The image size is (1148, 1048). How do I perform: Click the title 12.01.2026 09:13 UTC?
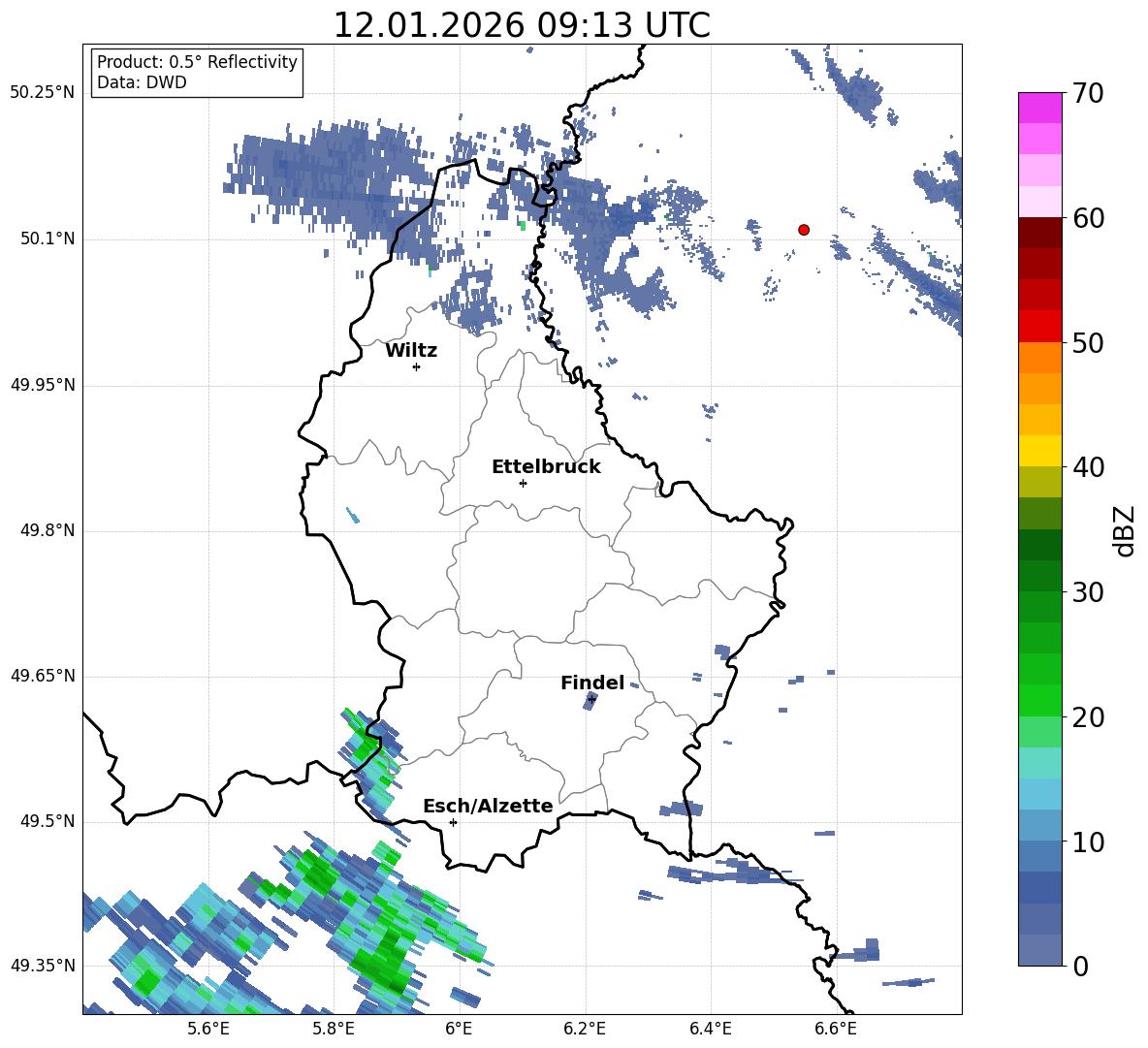522,25
